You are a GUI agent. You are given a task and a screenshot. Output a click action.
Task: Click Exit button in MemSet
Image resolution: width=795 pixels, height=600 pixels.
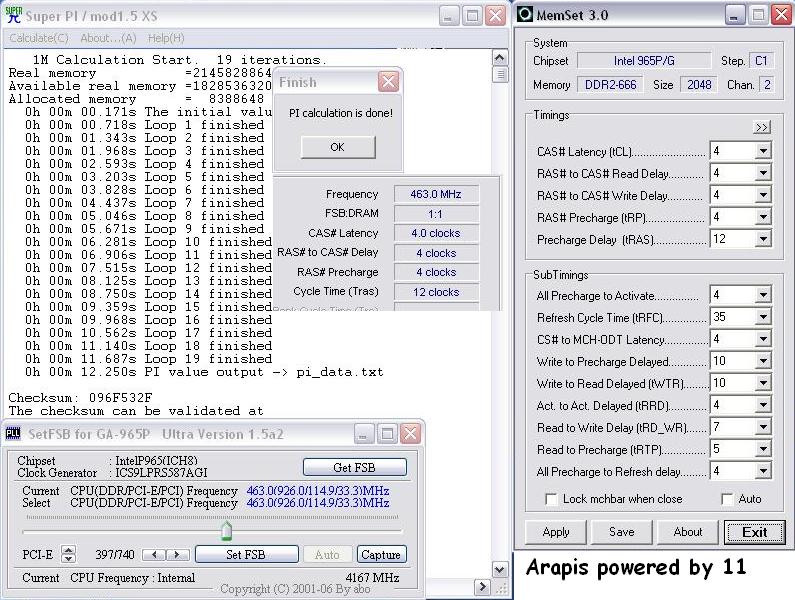754,532
